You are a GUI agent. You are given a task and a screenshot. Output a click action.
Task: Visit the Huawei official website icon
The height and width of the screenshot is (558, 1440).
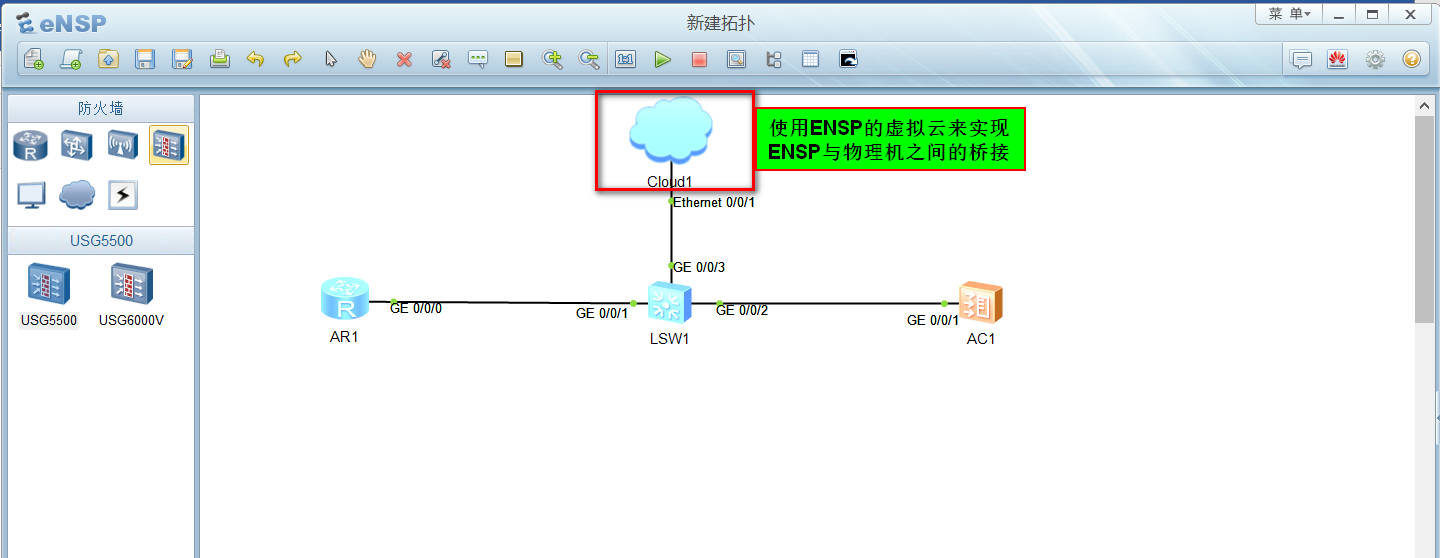tap(1337, 59)
